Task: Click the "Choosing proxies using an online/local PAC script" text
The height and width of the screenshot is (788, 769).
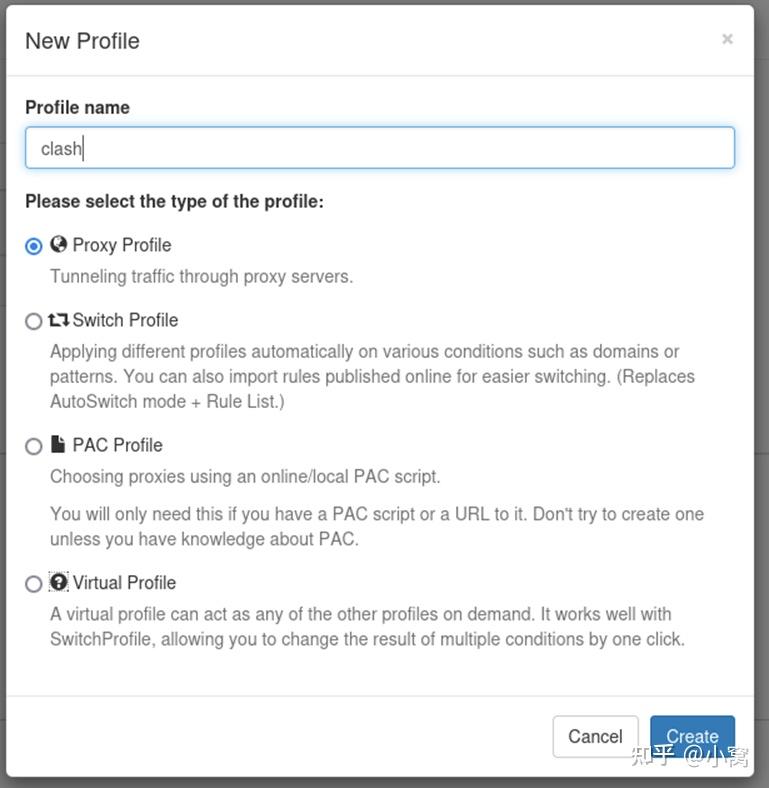Action: tap(245, 476)
